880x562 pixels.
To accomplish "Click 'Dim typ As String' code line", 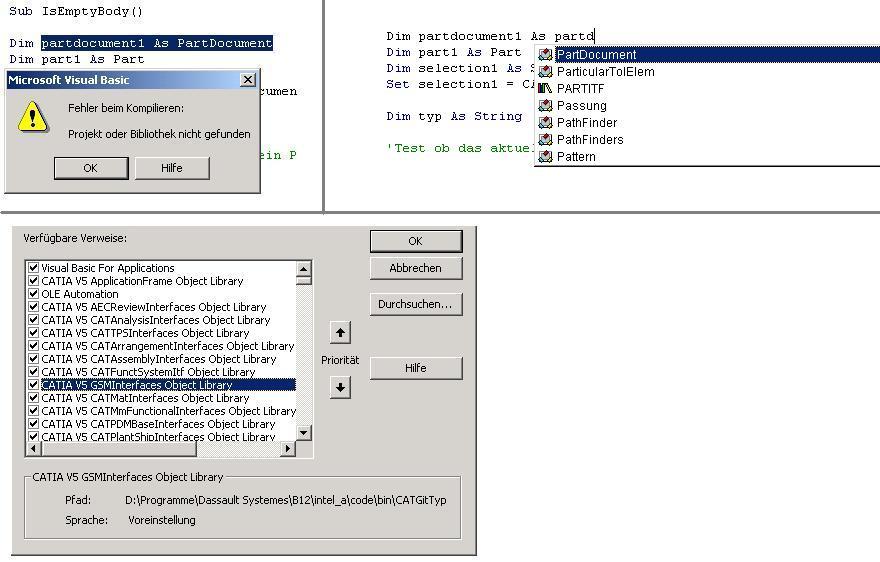I will tap(454, 116).
